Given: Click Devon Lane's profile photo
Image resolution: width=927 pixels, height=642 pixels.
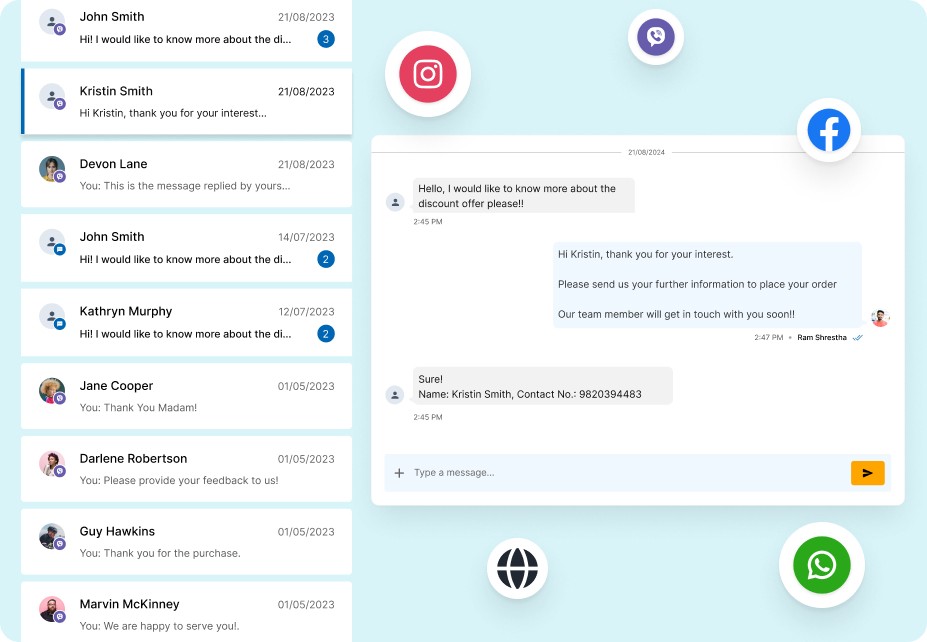Looking at the screenshot, I should (x=52, y=169).
